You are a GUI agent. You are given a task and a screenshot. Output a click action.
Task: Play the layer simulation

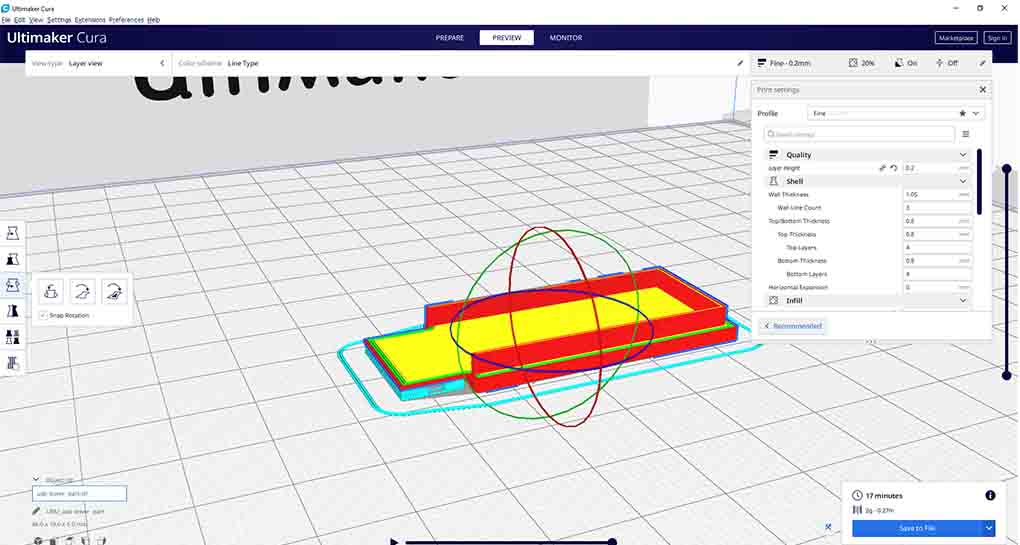(x=394, y=541)
